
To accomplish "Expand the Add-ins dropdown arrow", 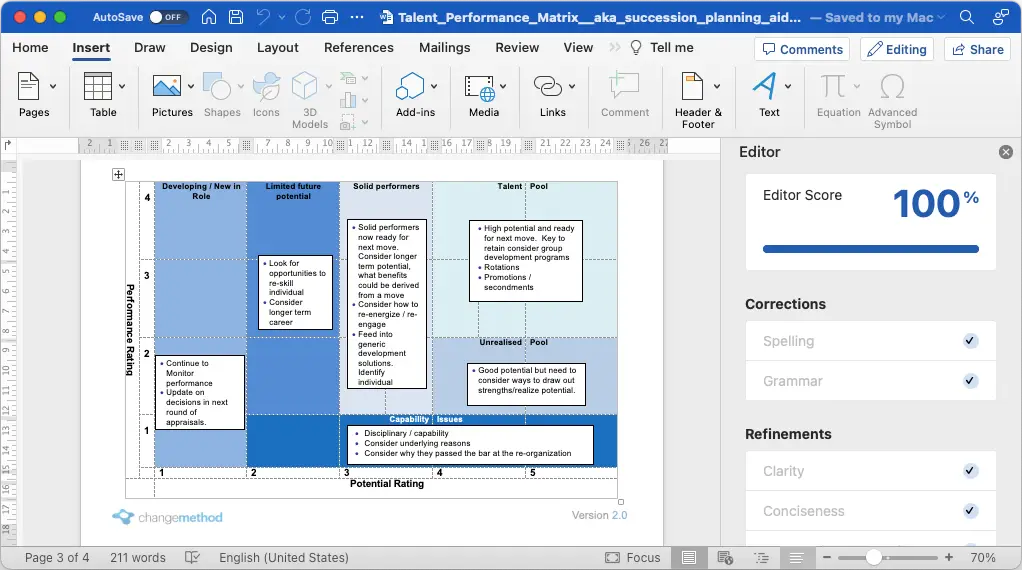I will click(434, 86).
